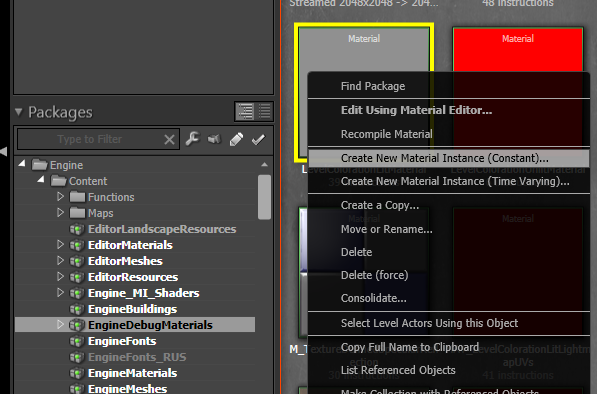Choose List Referenced Objects
This screenshot has width=597, height=394.
pyautogui.click(x=449, y=370)
